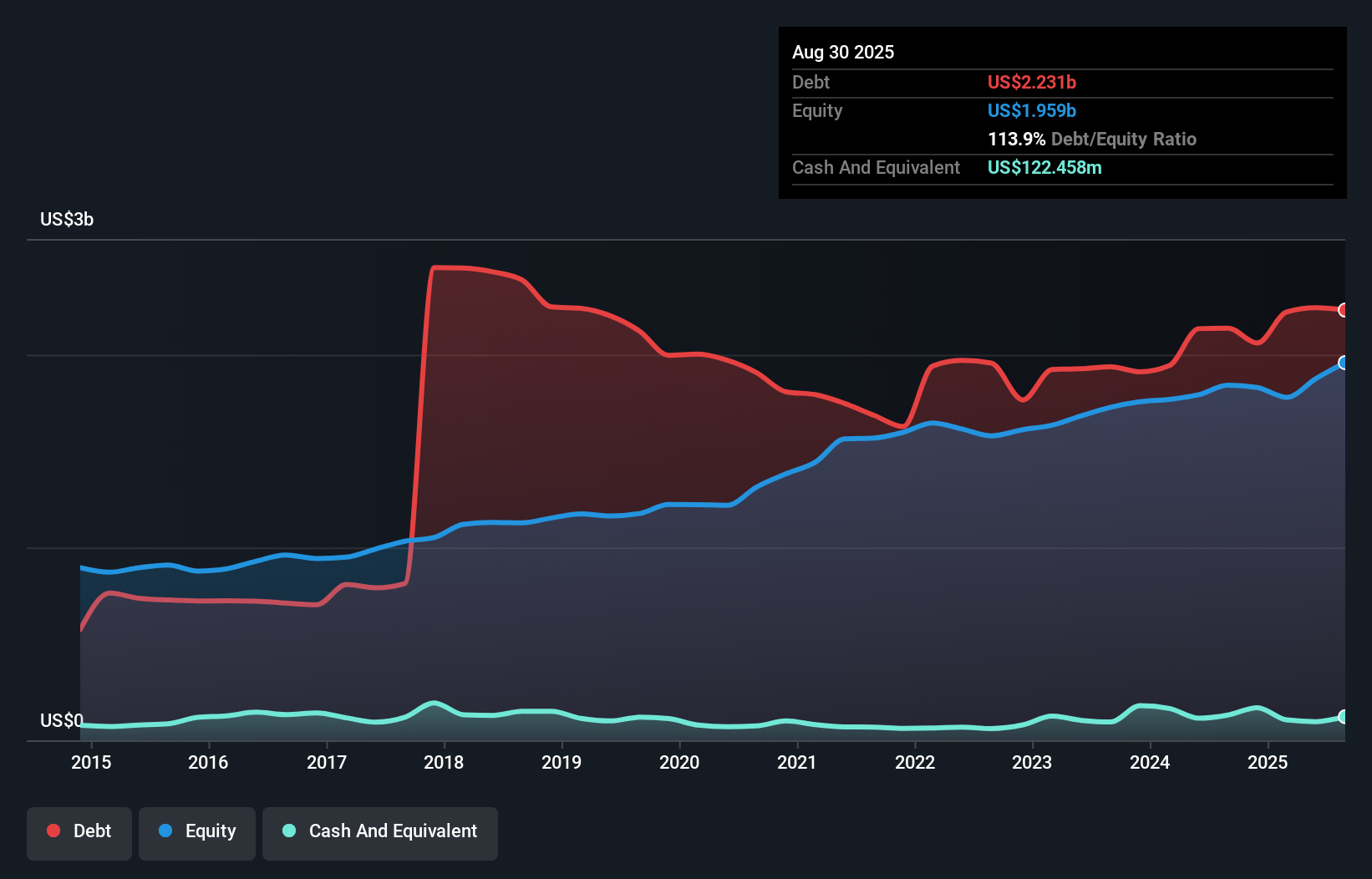Select the Cash endpoint marker on the chart
The height and width of the screenshot is (879, 1372).
pyautogui.click(x=1344, y=717)
